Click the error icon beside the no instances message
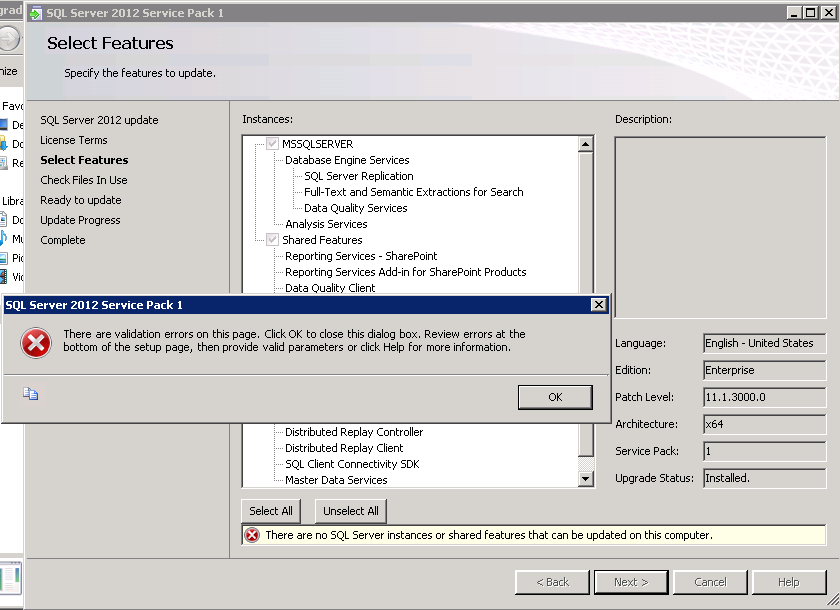The image size is (840, 610). pyautogui.click(x=252, y=535)
